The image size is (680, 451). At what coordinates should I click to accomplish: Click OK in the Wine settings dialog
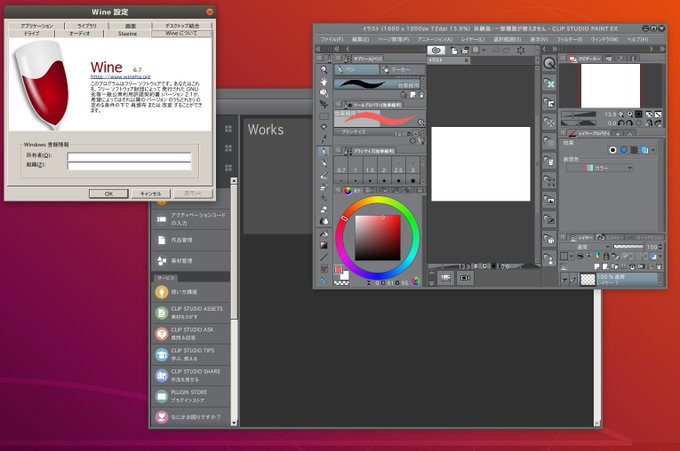pos(108,194)
